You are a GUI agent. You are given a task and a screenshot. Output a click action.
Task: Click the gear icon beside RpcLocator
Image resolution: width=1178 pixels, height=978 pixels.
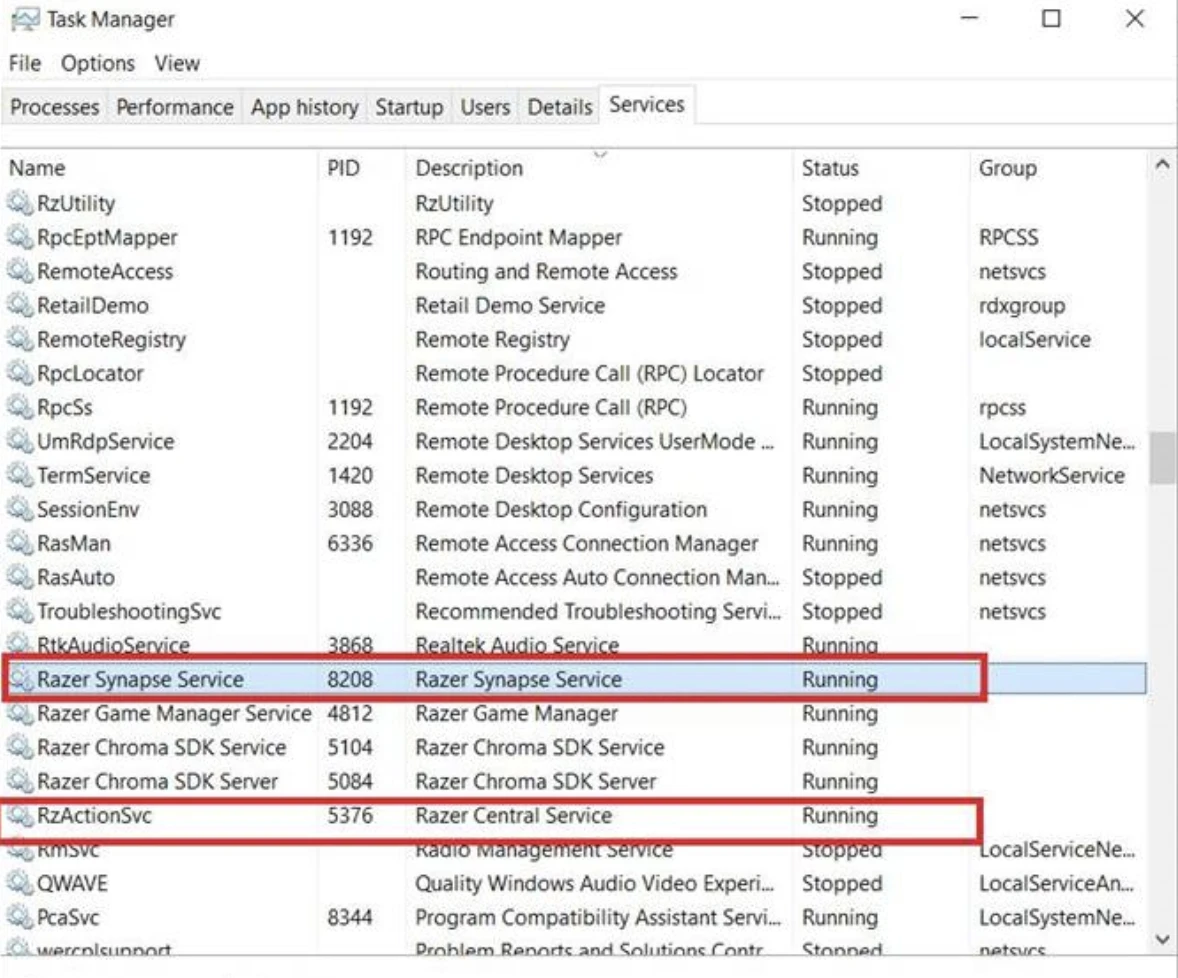click(x=20, y=373)
